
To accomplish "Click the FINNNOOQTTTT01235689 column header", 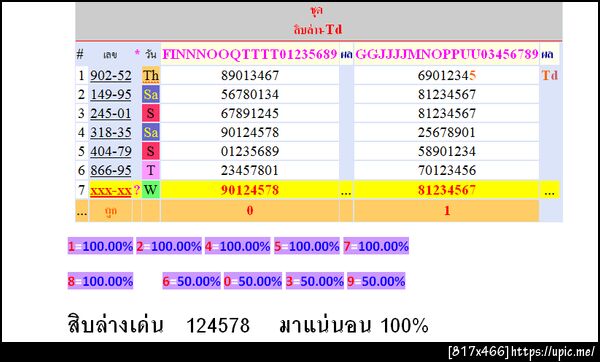I will tap(249, 54).
